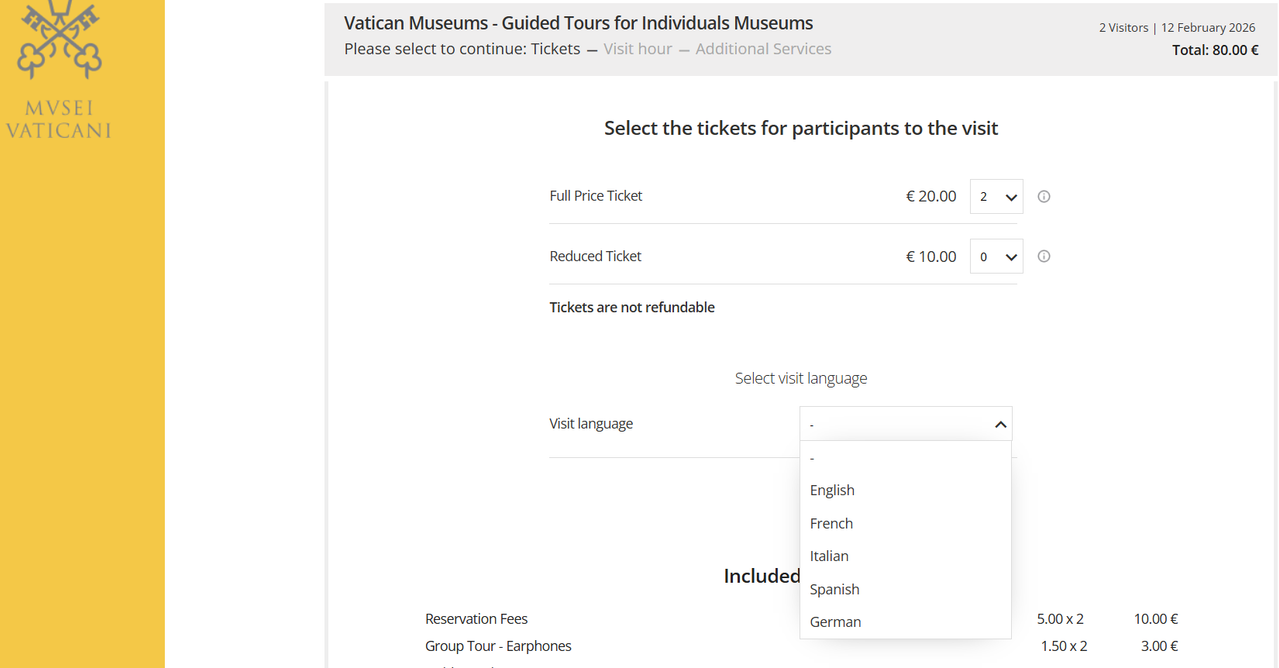Select French as visit language
This screenshot has width=1279, height=668.
[831, 523]
